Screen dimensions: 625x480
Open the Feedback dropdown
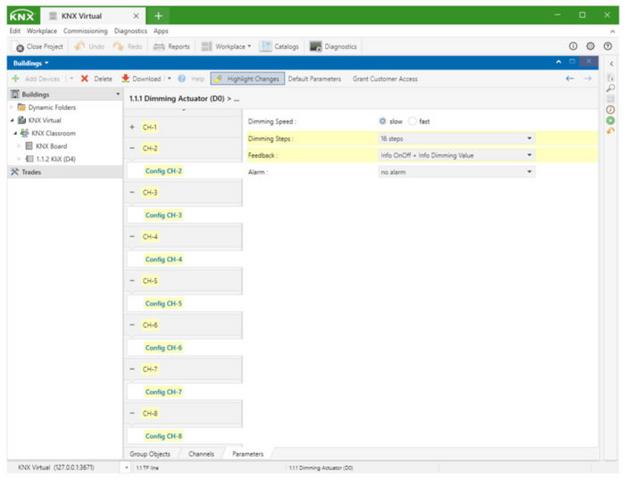tap(455, 155)
